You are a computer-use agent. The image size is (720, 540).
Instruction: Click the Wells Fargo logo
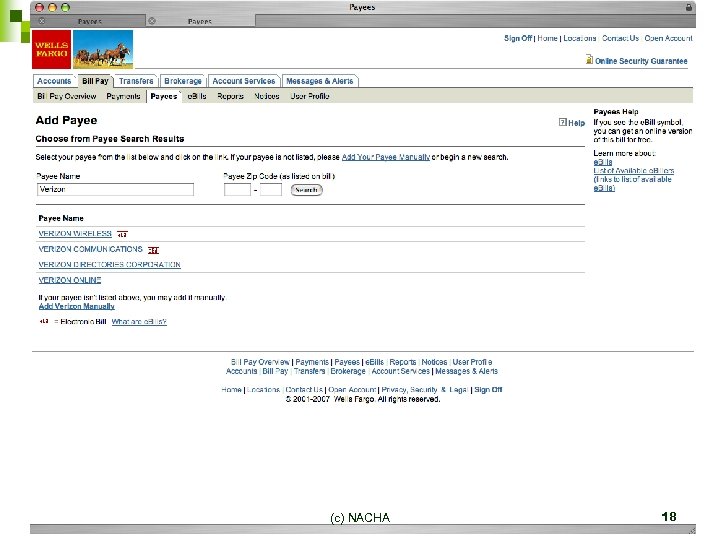coord(51,50)
